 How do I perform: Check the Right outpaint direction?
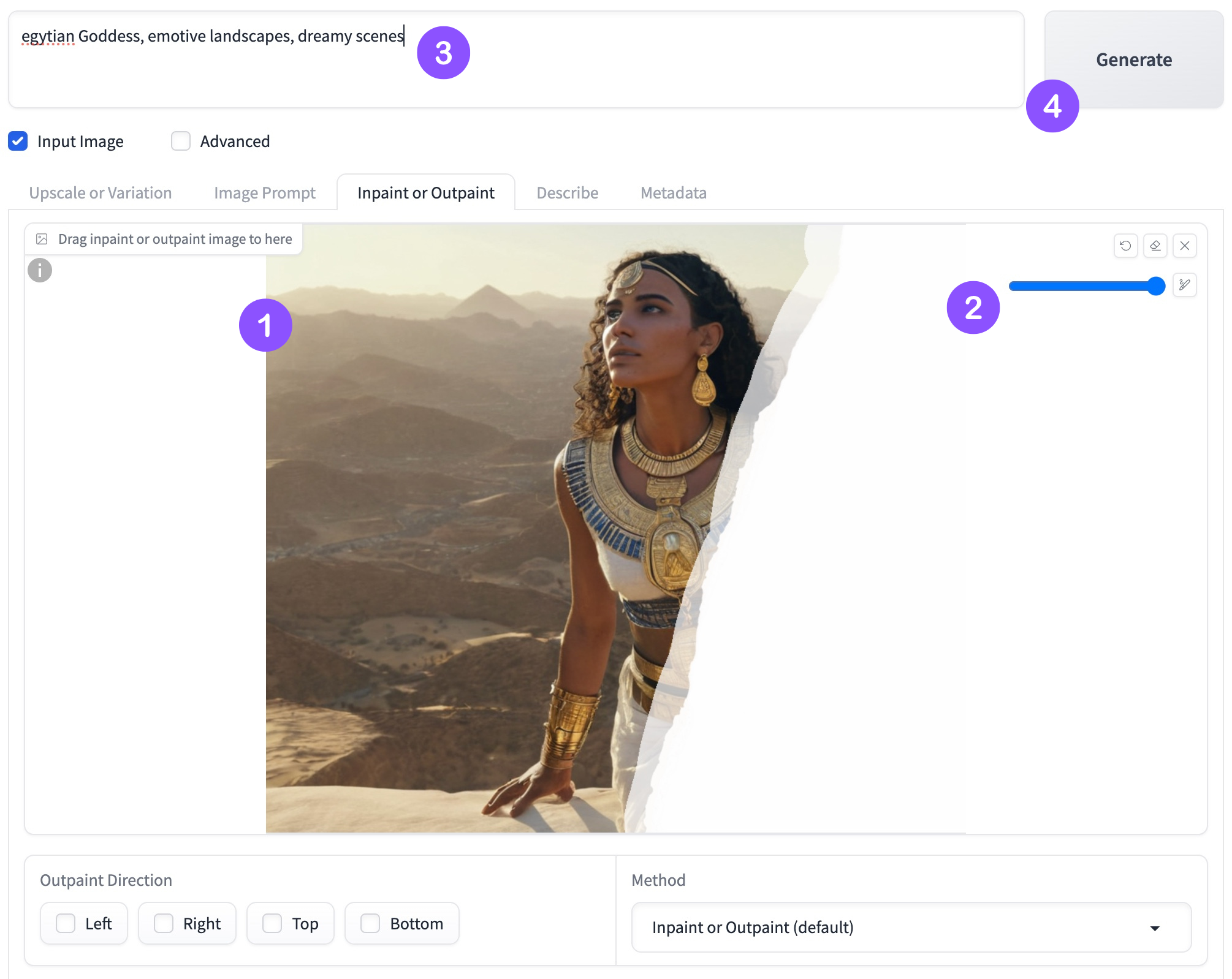tap(164, 923)
